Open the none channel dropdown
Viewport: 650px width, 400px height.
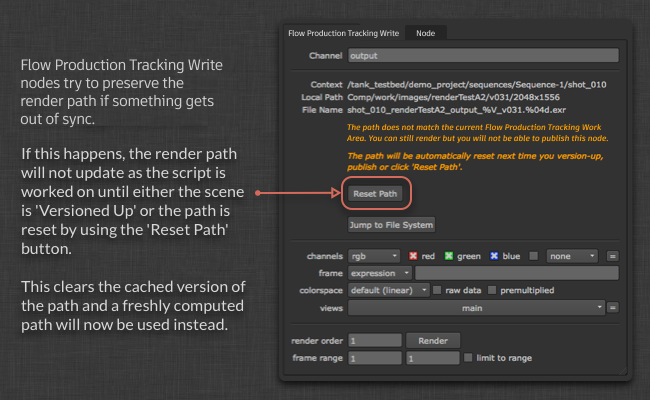(572, 256)
